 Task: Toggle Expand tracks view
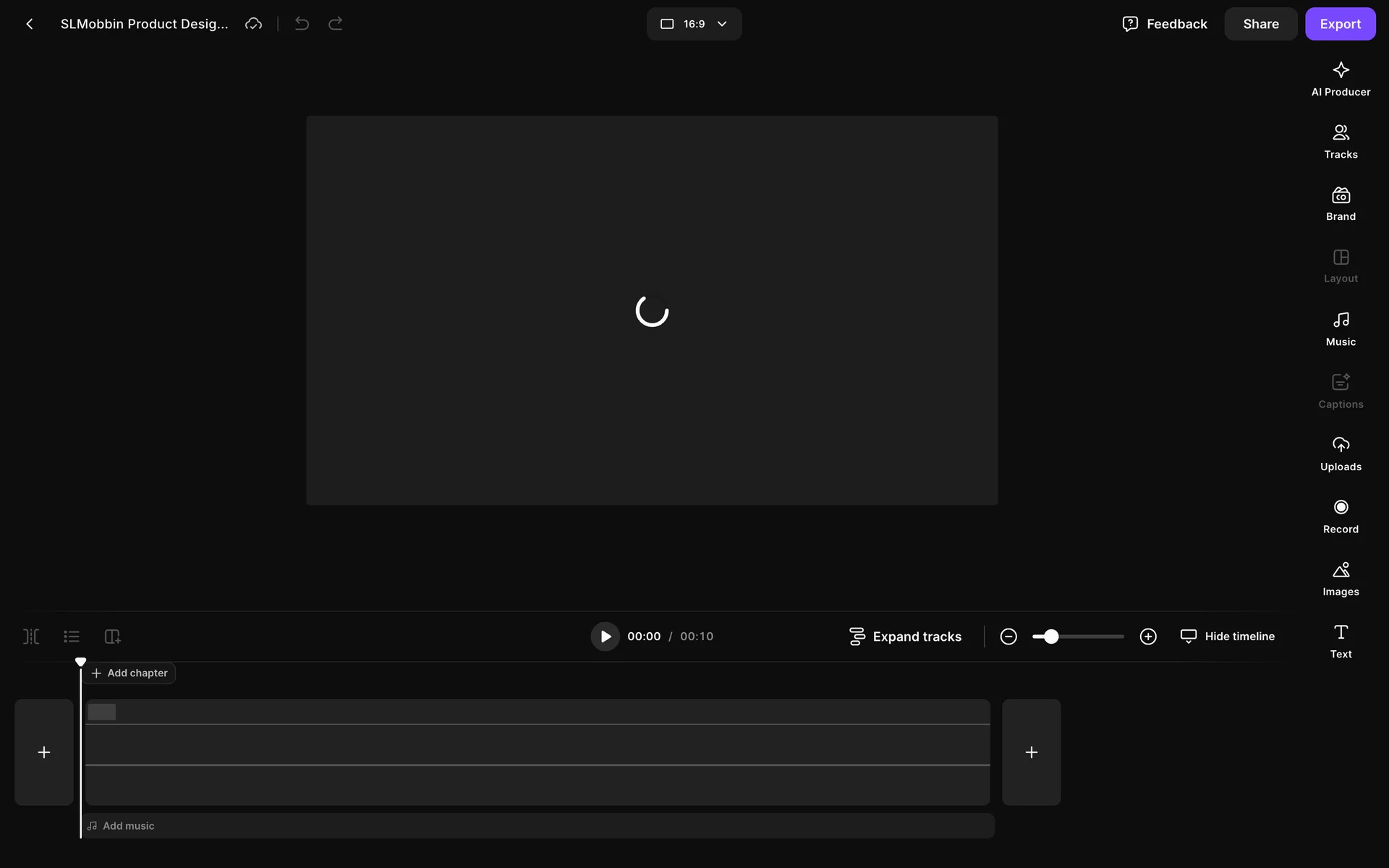coord(905,637)
